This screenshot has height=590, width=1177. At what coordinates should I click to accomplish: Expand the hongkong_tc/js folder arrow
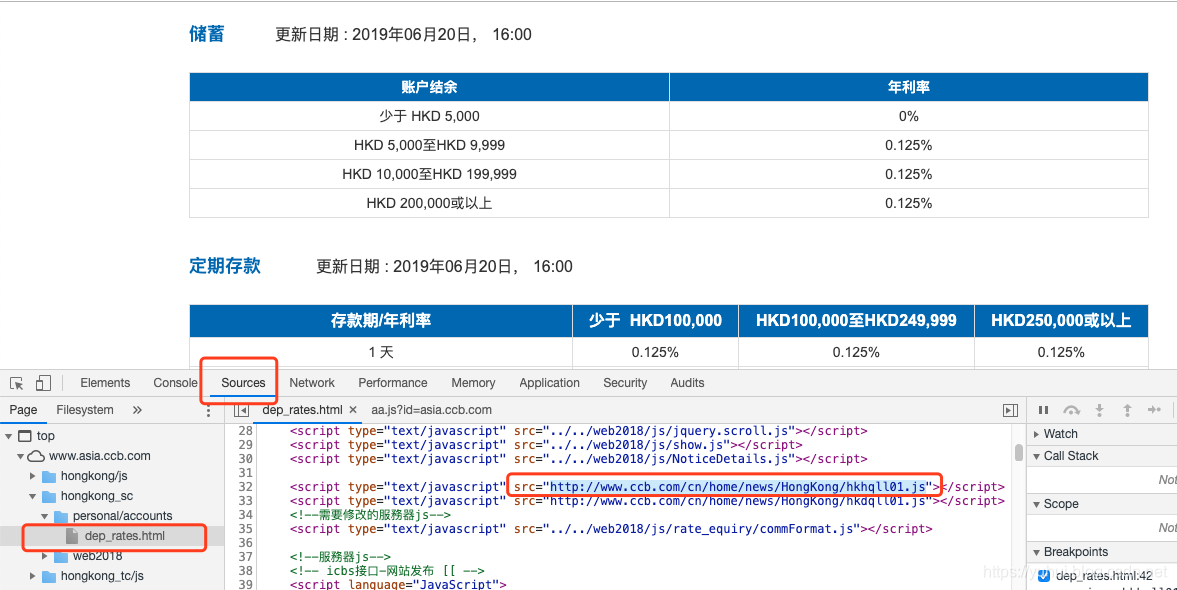point(32,576)
